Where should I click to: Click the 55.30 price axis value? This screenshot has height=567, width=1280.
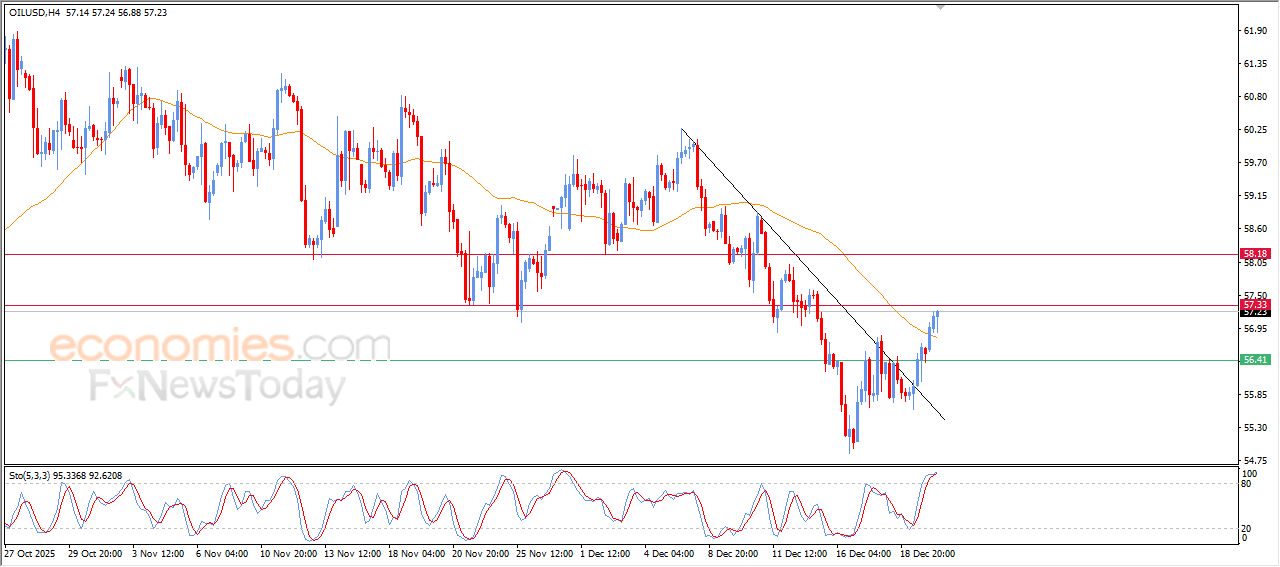(1255, 428)
